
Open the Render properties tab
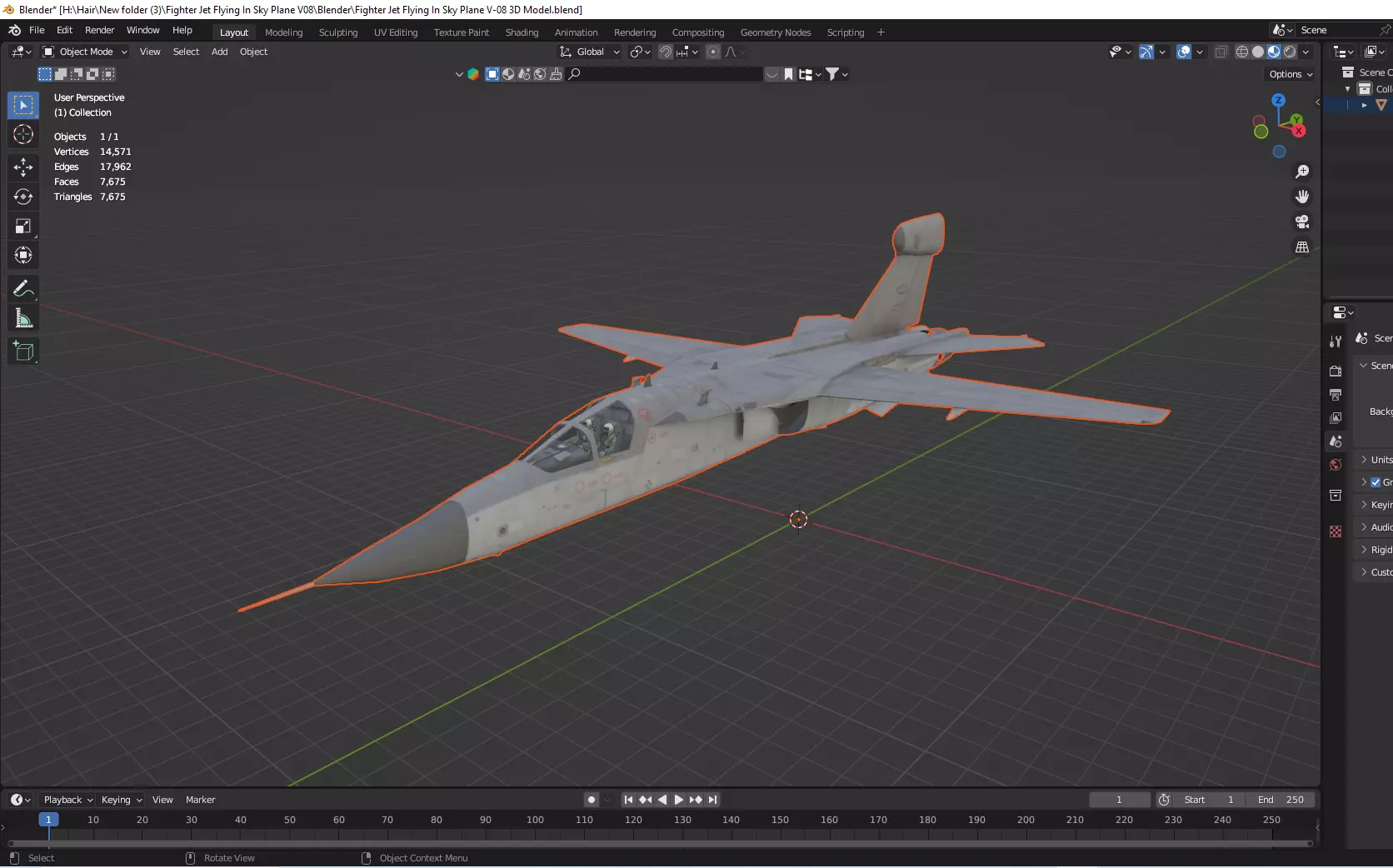[1336, 371]
